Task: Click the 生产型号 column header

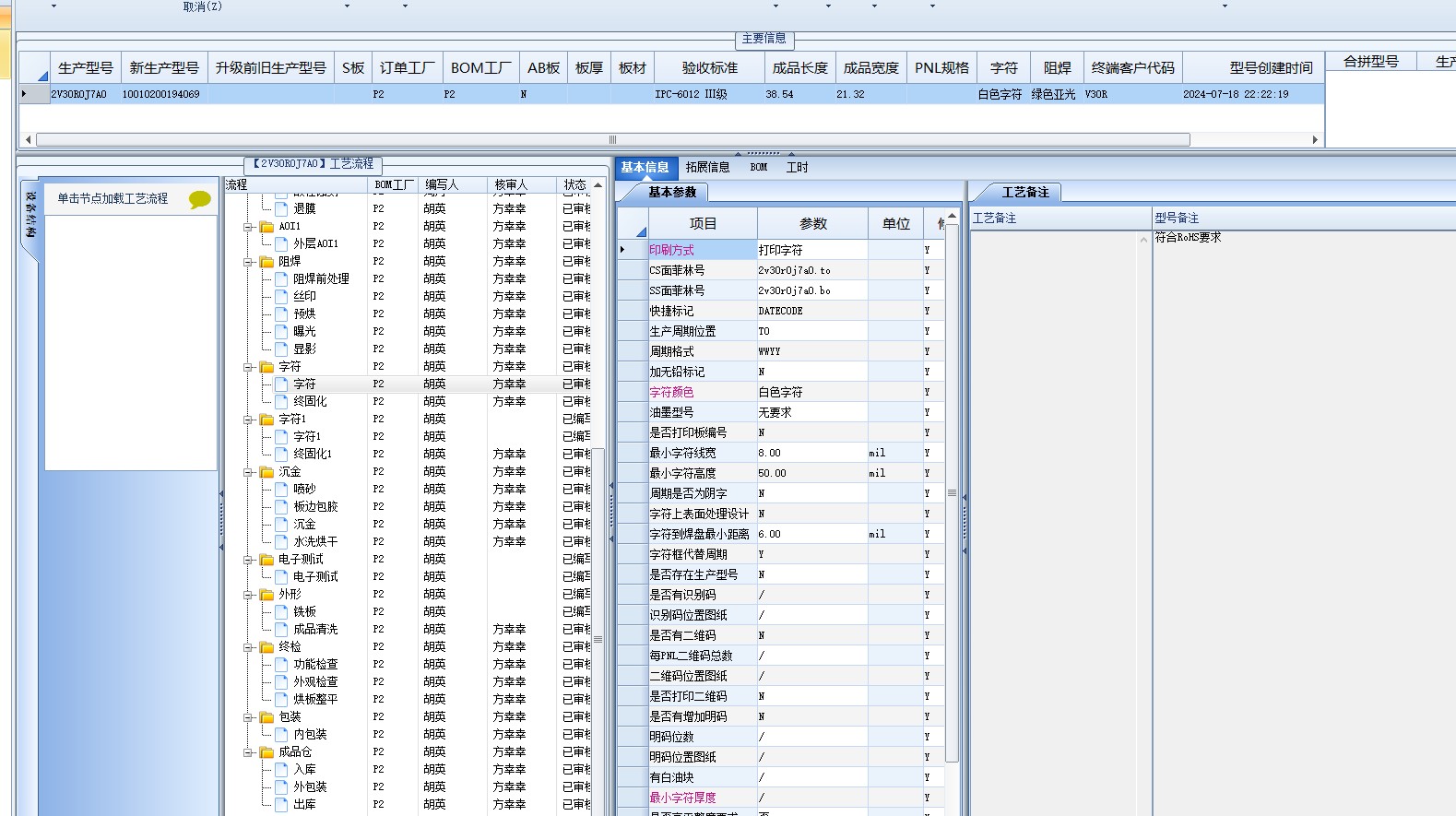Action: click(85, 68)
